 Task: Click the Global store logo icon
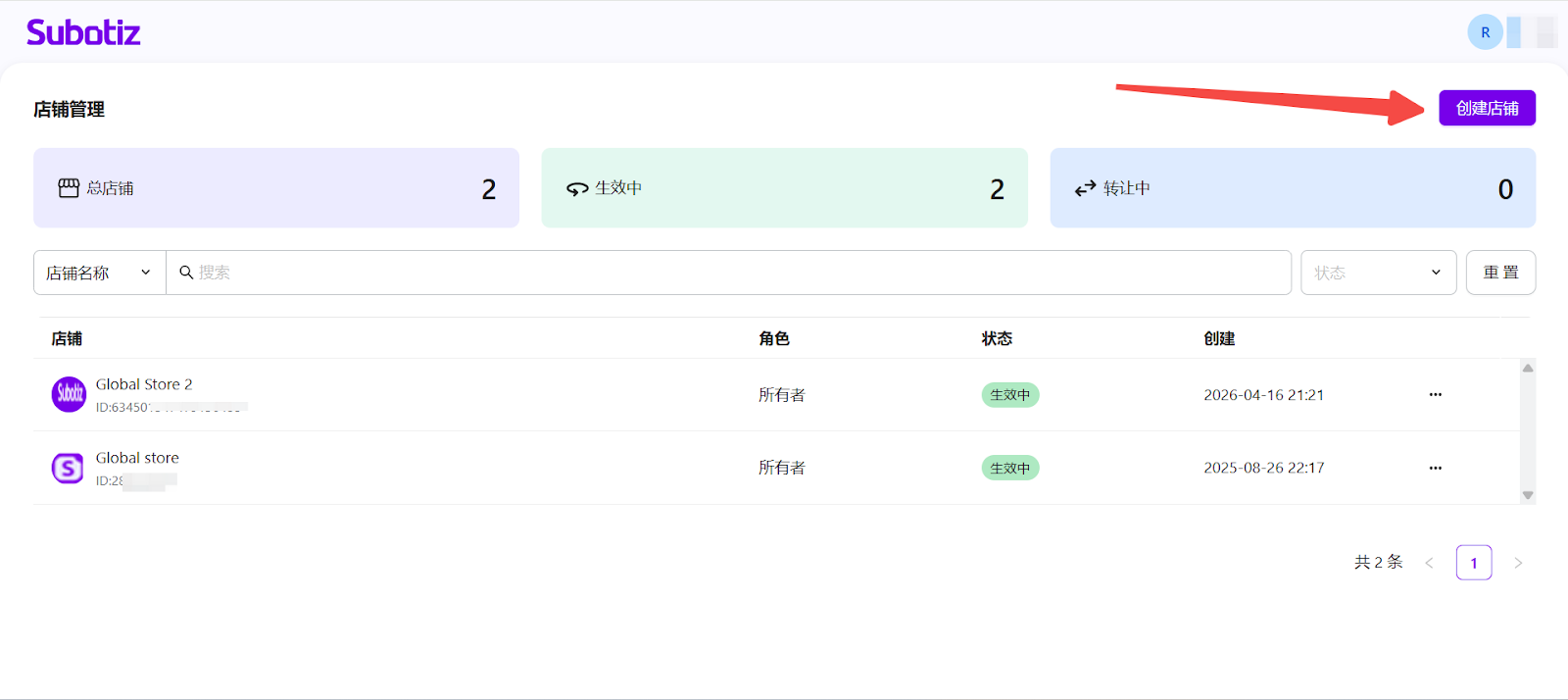[x=68, y=468]
